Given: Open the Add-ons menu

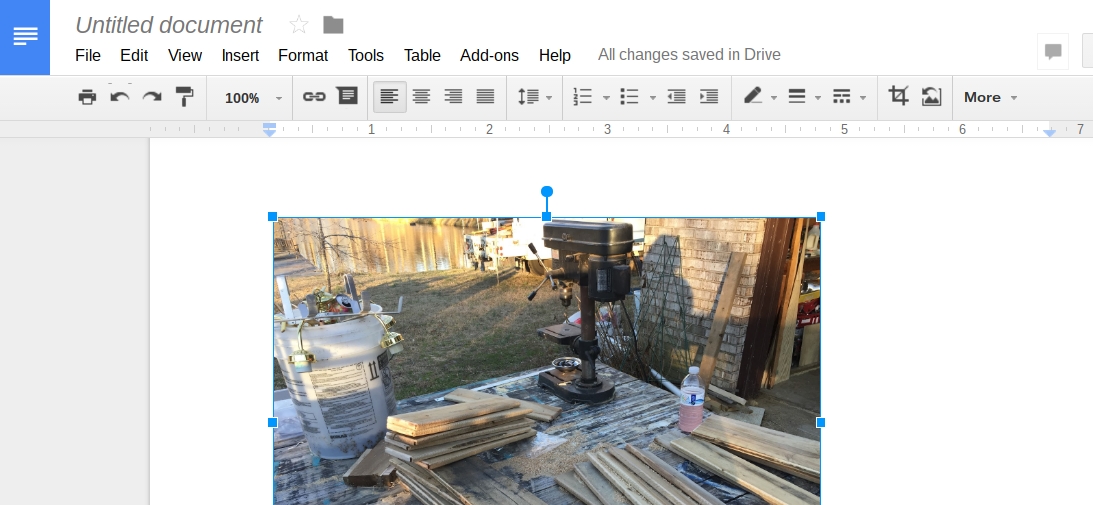Looking at the screenshot, I should coord(489,55).
